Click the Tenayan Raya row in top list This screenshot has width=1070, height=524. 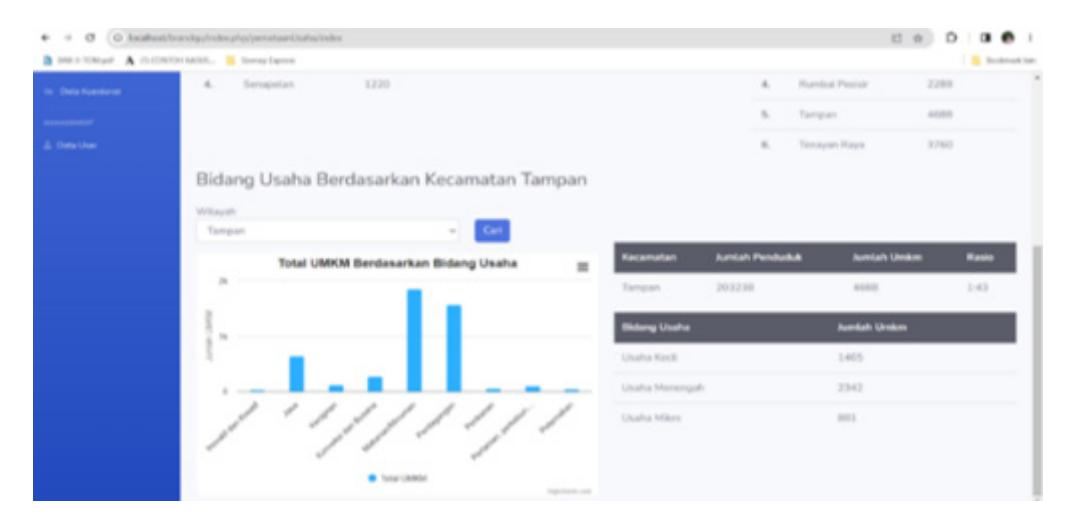[x=884, y=145]
